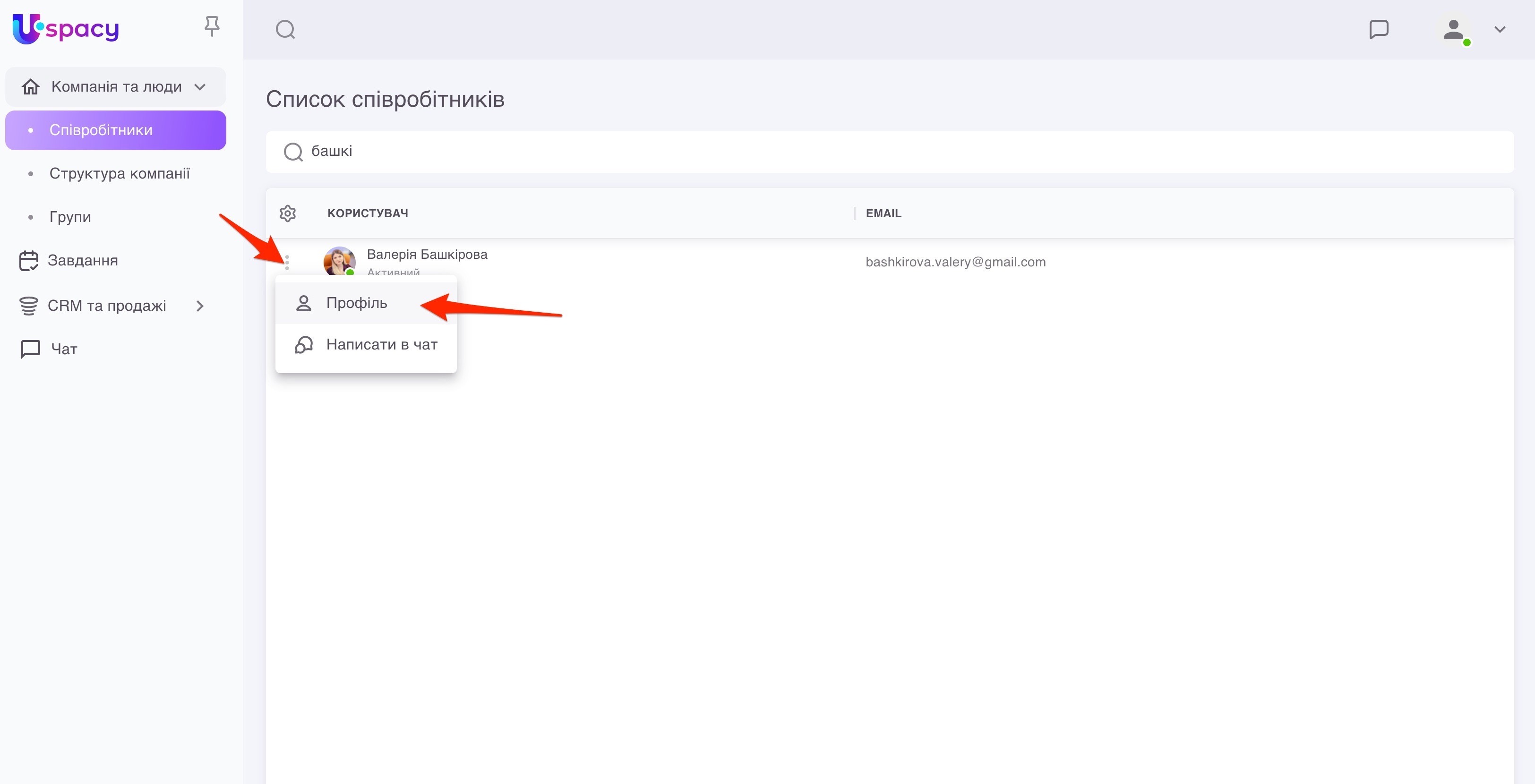The image size is (1535, 784).
Task: Click three-dot menu beside Валерія Башкірова
Action: [287, 262]
